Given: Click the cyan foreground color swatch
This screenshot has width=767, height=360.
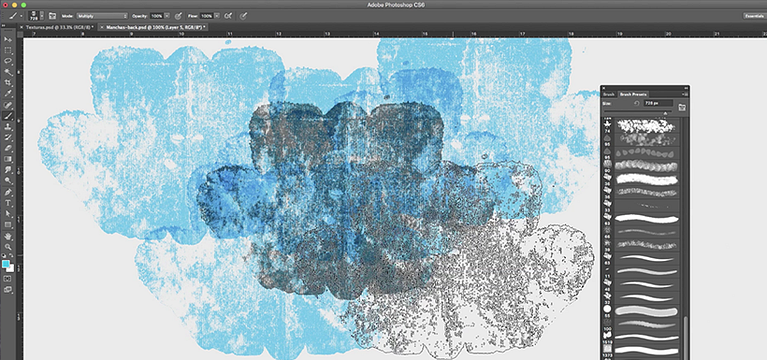Looking at the screenshot, I should 6,264.
